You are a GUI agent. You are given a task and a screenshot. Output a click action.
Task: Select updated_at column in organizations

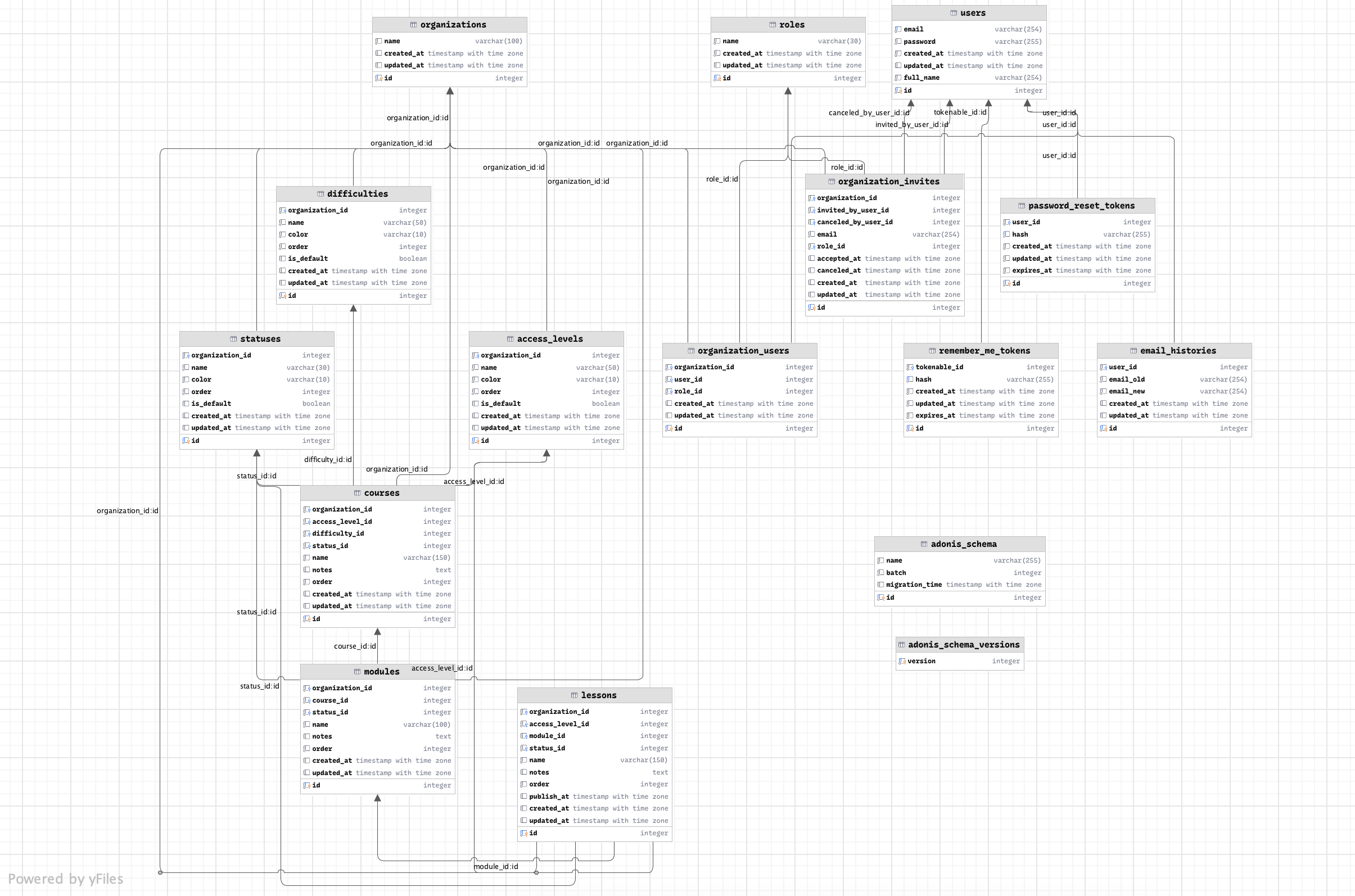click(x=450, y=65)
